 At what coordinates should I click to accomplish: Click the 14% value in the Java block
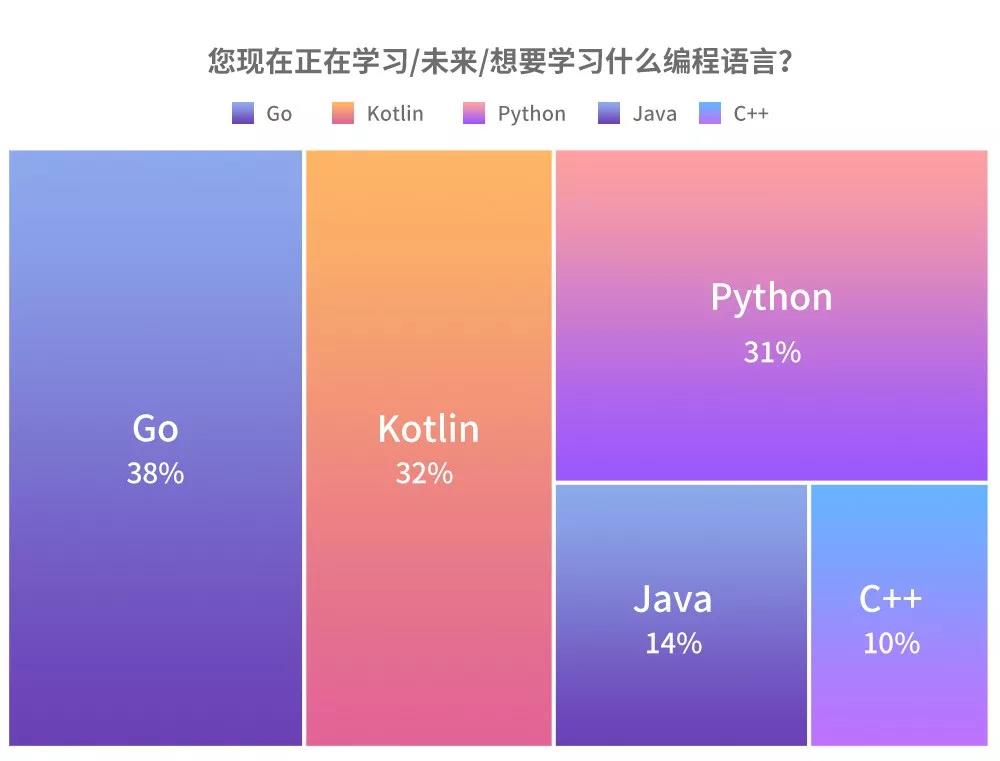click(x=672, y=643)
